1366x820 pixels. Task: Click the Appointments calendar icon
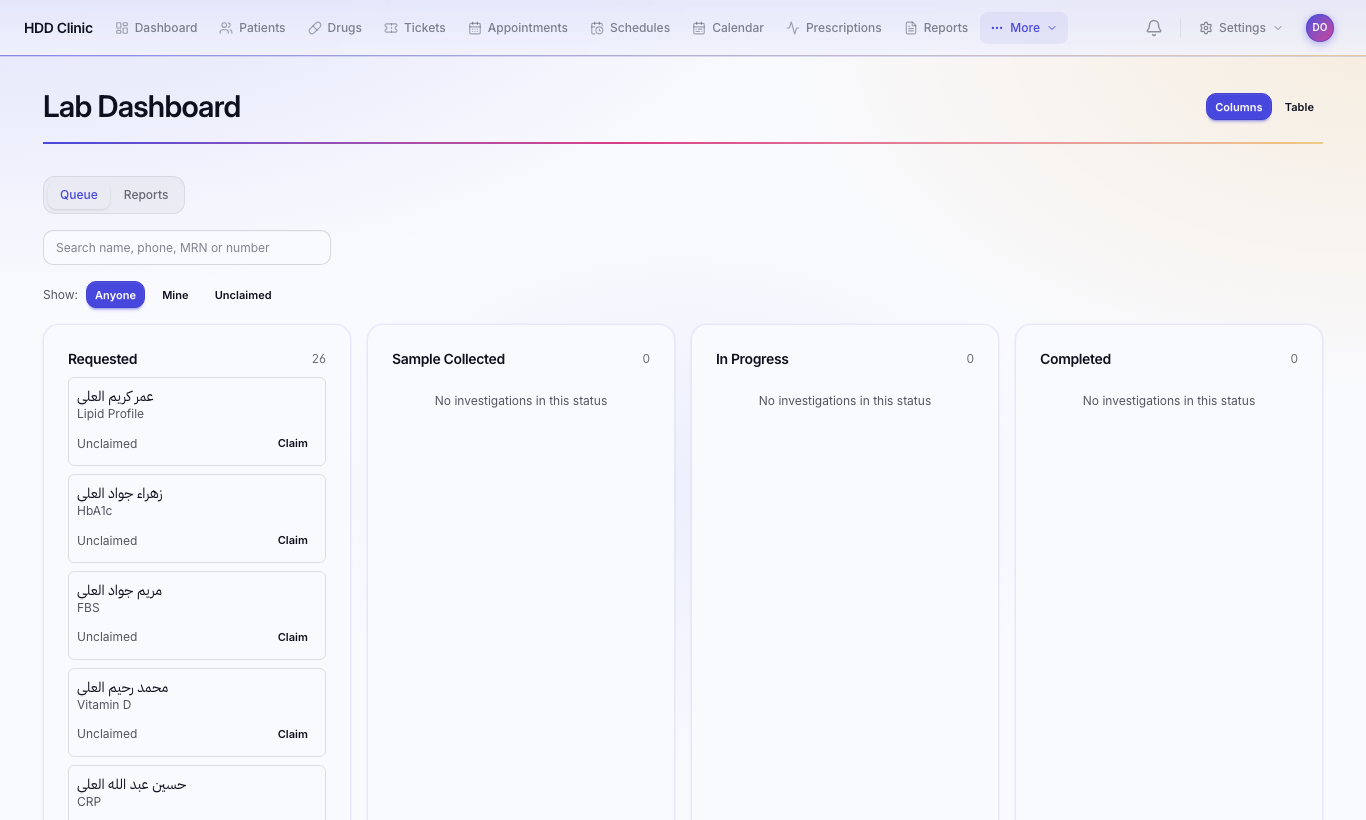(x=475, y=28)
